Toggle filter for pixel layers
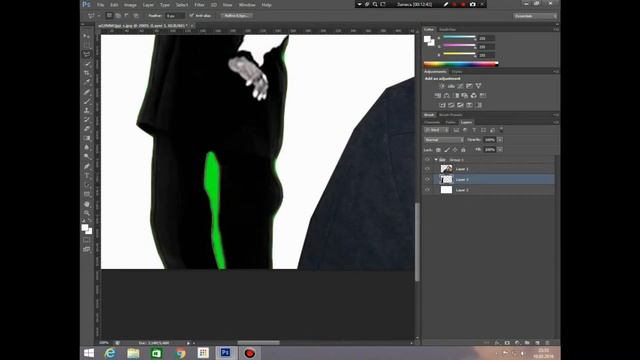 tap(456, 130)
